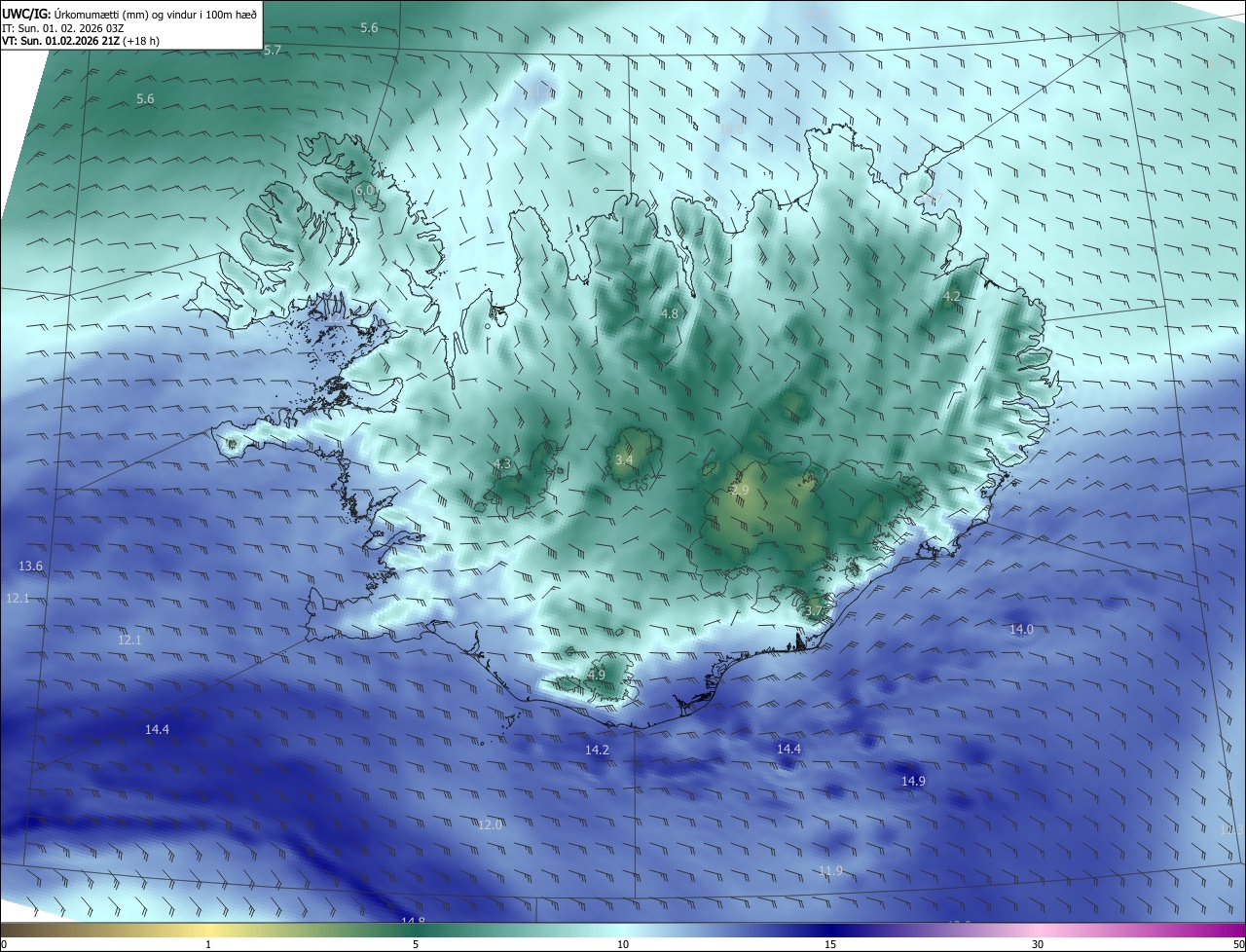Click the 13.6 value label

click(31, 567)
